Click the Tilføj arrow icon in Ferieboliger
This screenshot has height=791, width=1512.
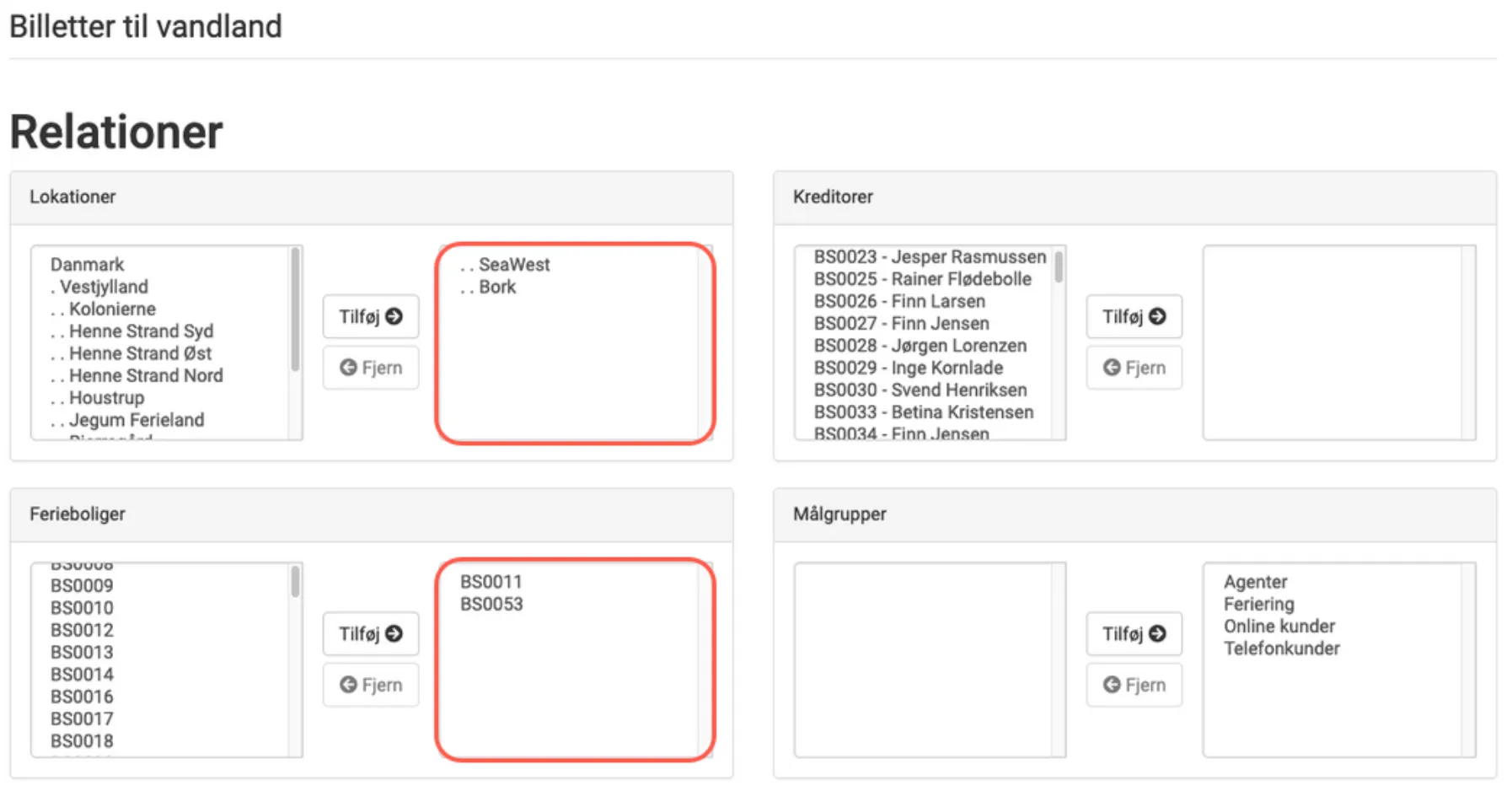[394, 633]
